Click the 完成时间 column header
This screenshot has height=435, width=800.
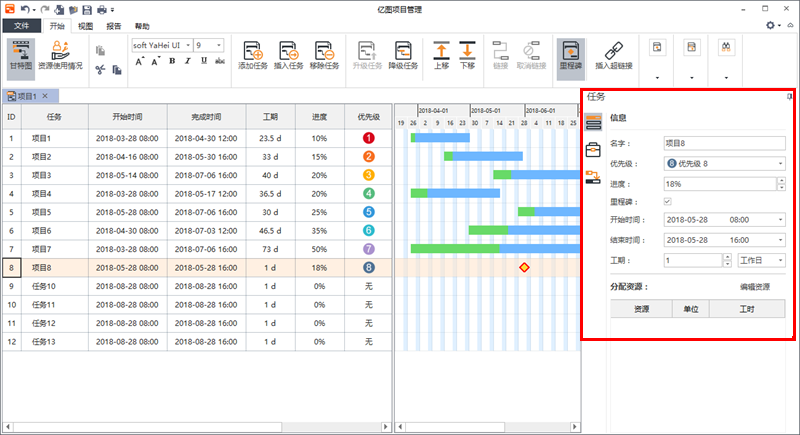pyautogui.click(x=206, y=117)
